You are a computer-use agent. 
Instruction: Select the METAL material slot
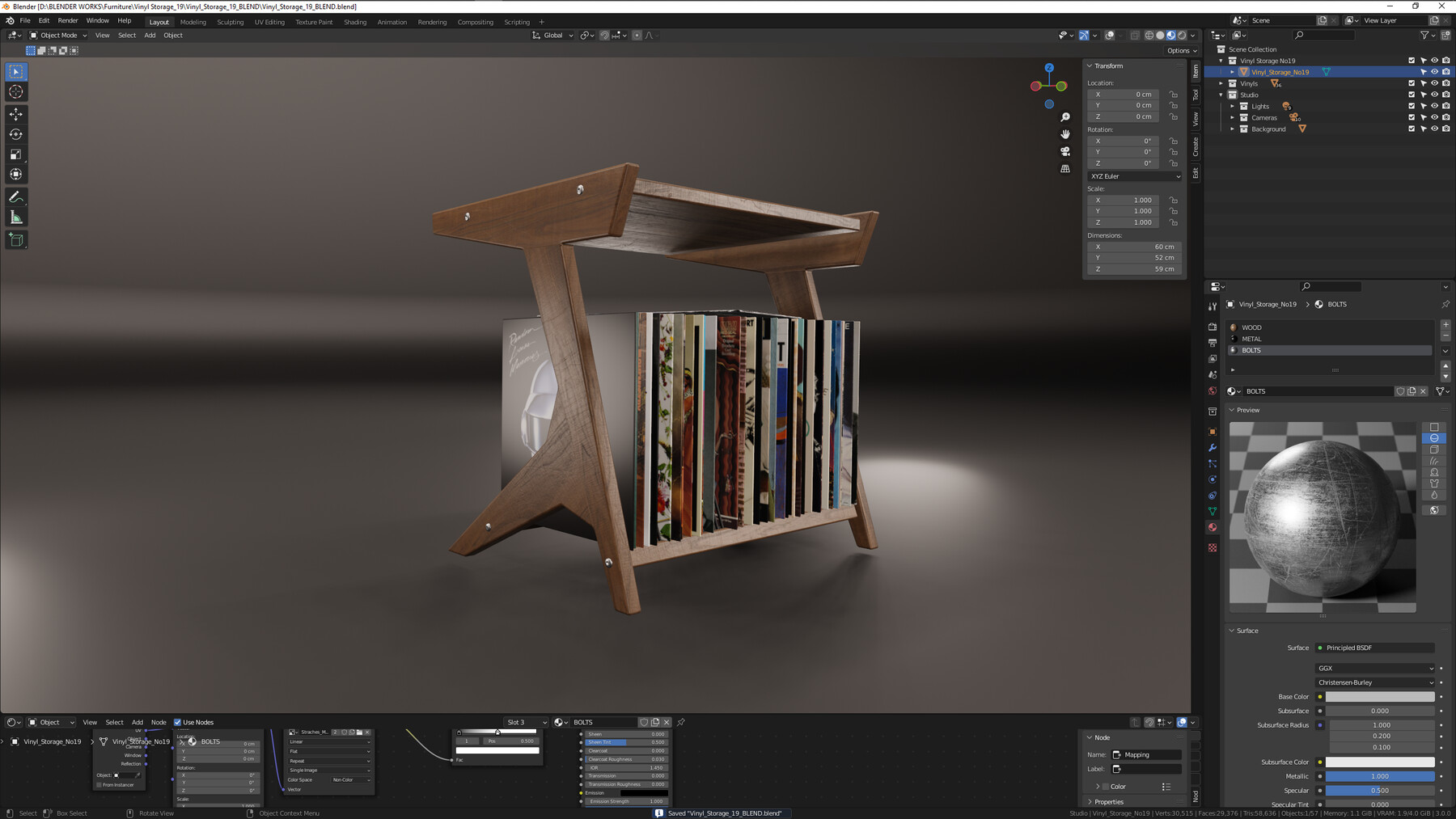click(1252, 339)
